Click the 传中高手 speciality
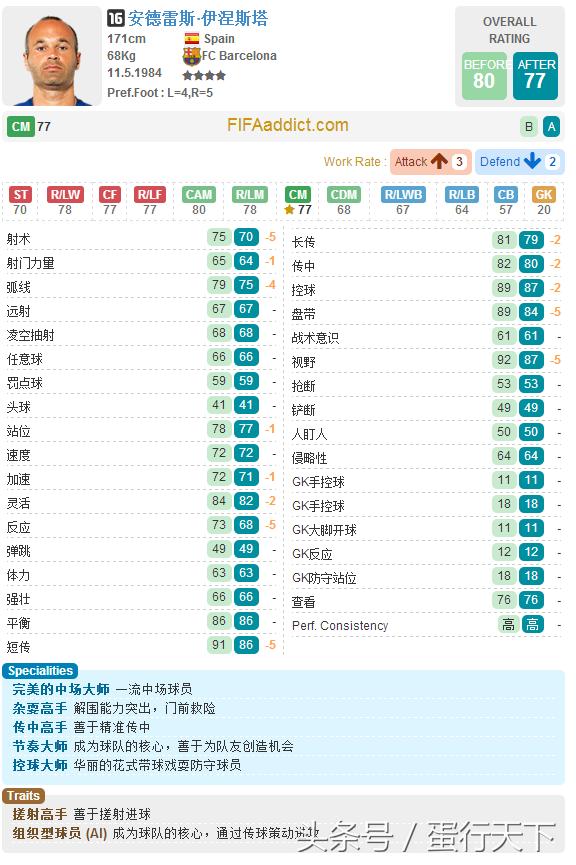The image size is (576, 865). pos(40,727)
